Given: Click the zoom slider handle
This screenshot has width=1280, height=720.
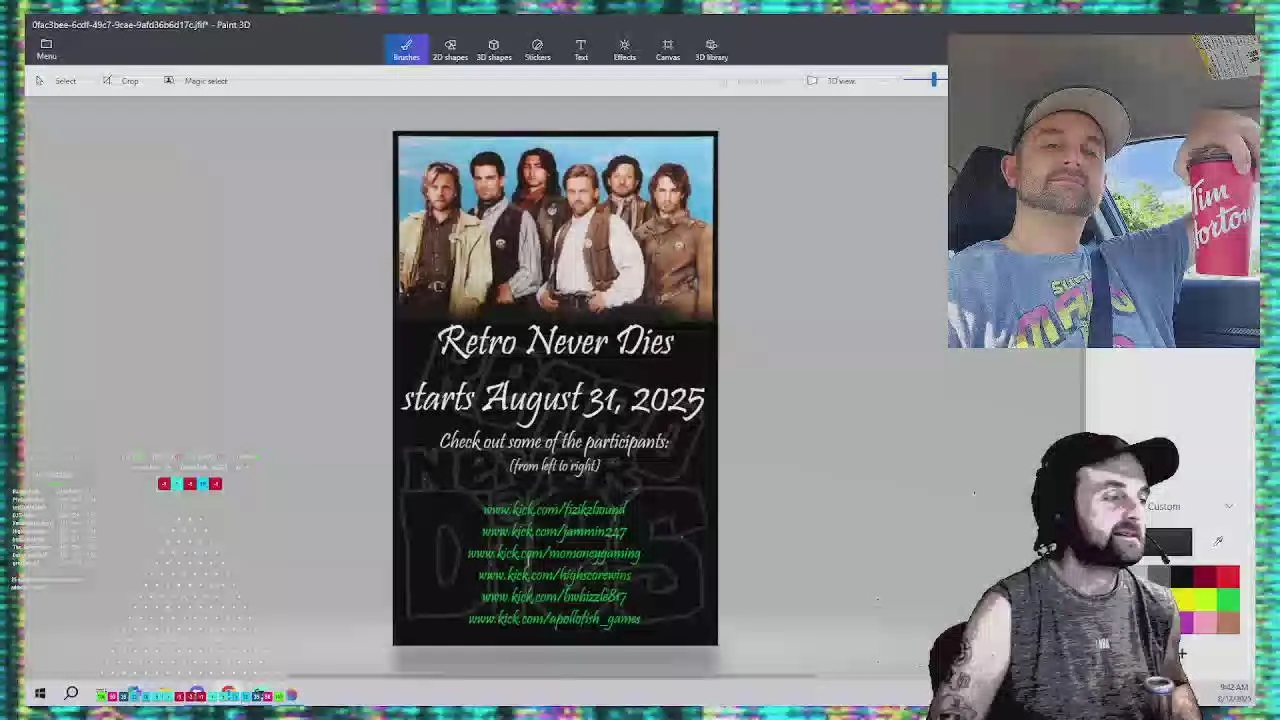Looking at the screenshot, I should coord(934,80).
